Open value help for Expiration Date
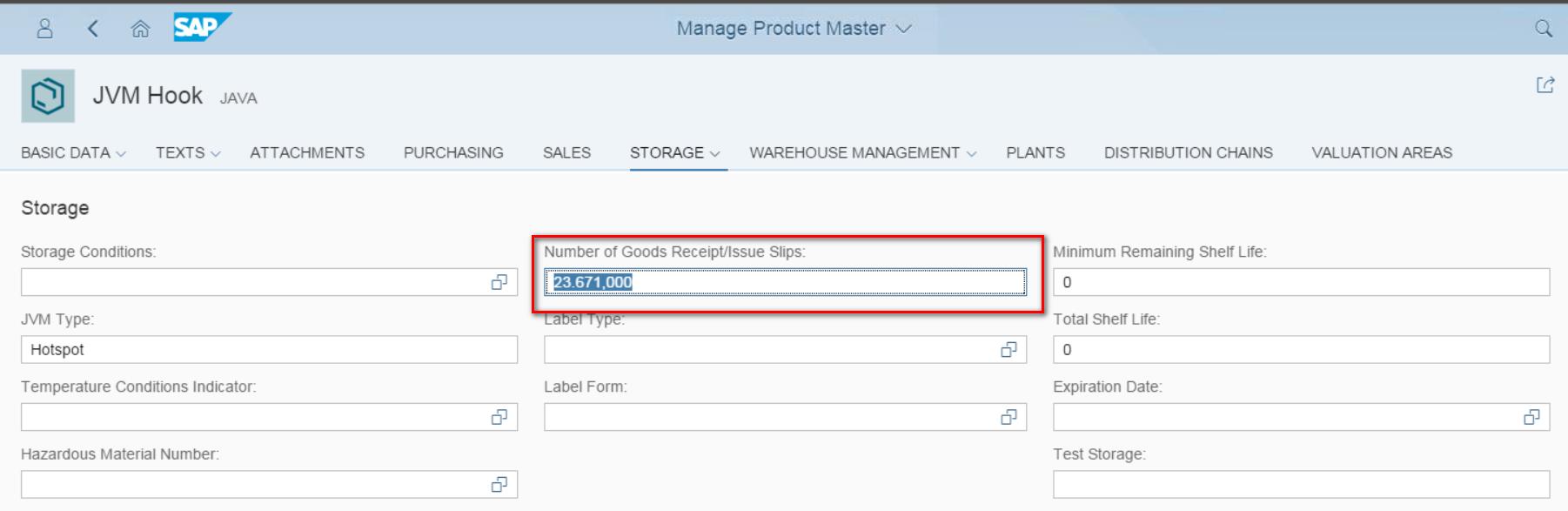 (x=1531, y=417)
